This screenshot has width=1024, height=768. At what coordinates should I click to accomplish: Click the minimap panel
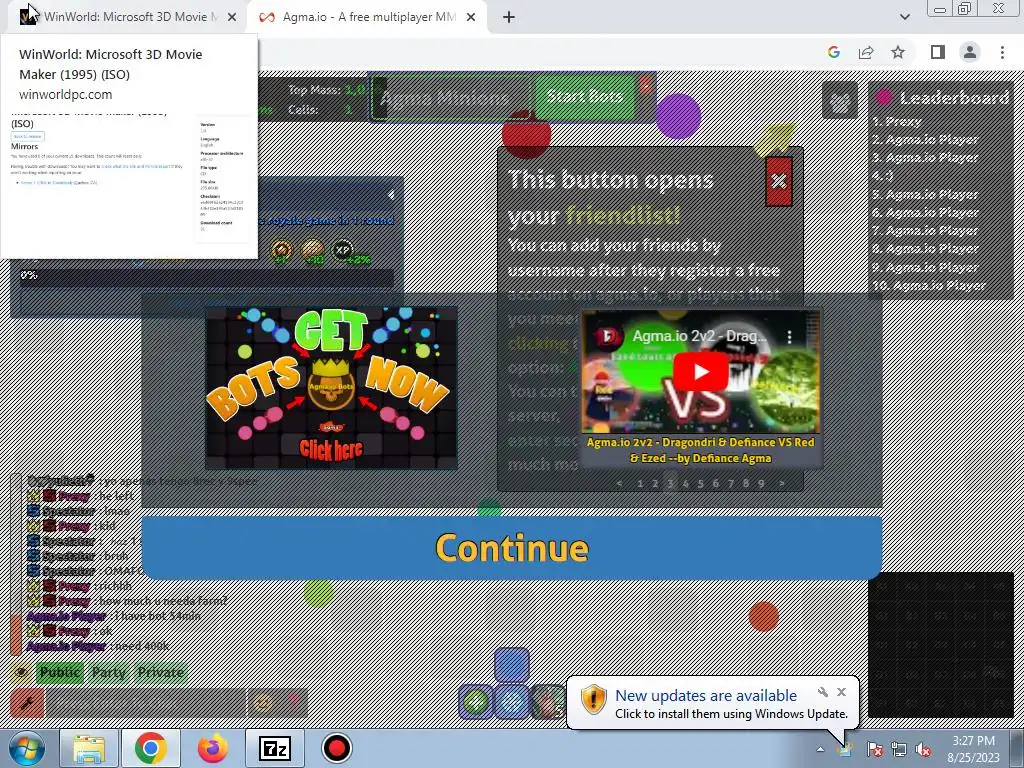940,645
